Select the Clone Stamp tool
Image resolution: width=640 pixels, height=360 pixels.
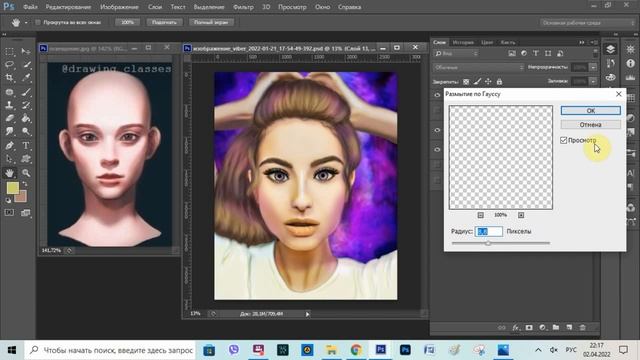click(x=9, y=105)
